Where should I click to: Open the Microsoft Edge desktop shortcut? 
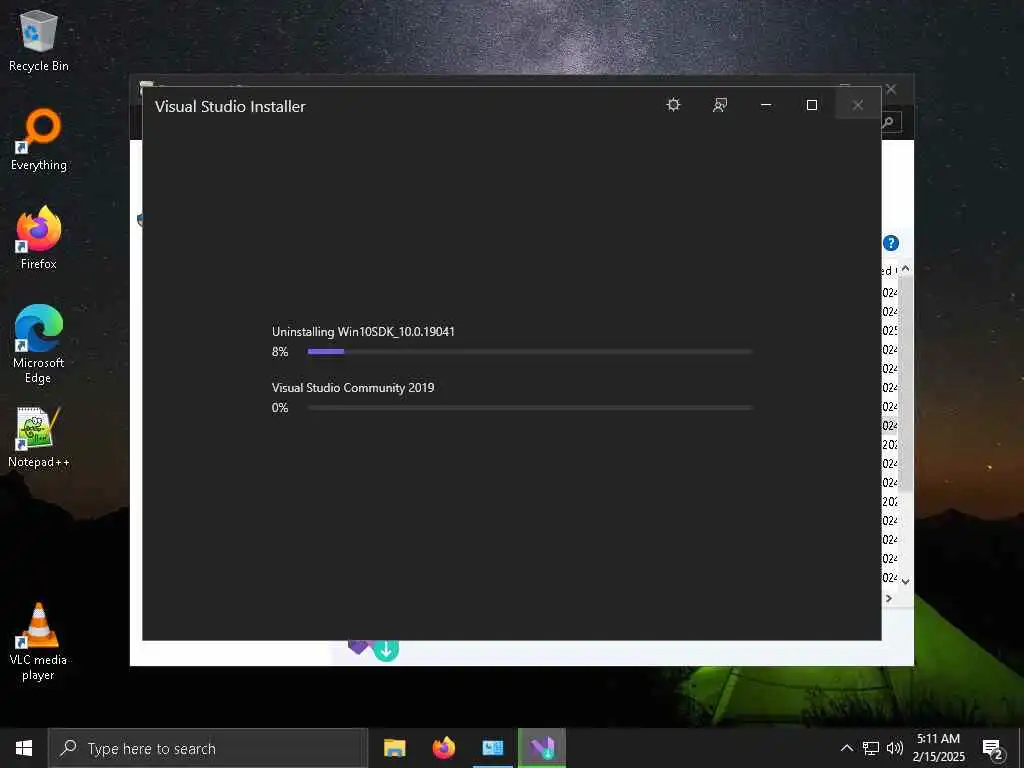pos(39,344)
